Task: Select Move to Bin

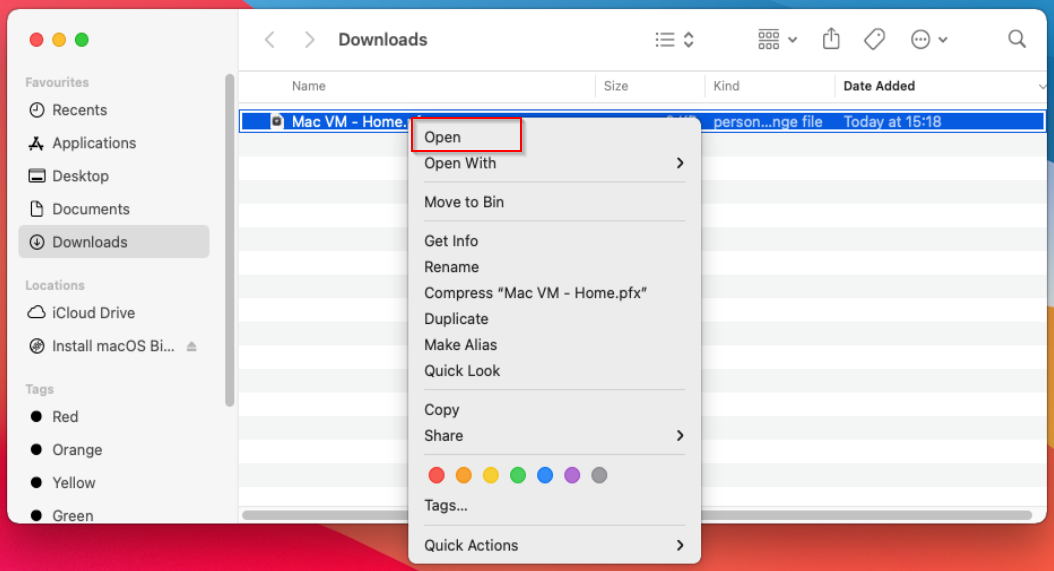Action: coord(464,202)
